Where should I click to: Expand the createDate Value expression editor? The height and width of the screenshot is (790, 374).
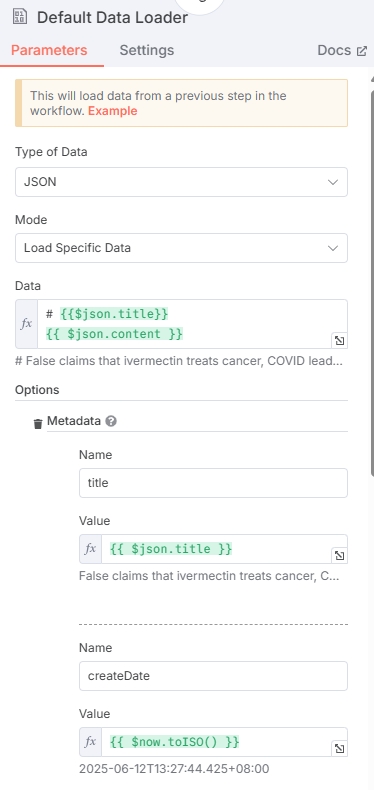click(x=339, y=748)
